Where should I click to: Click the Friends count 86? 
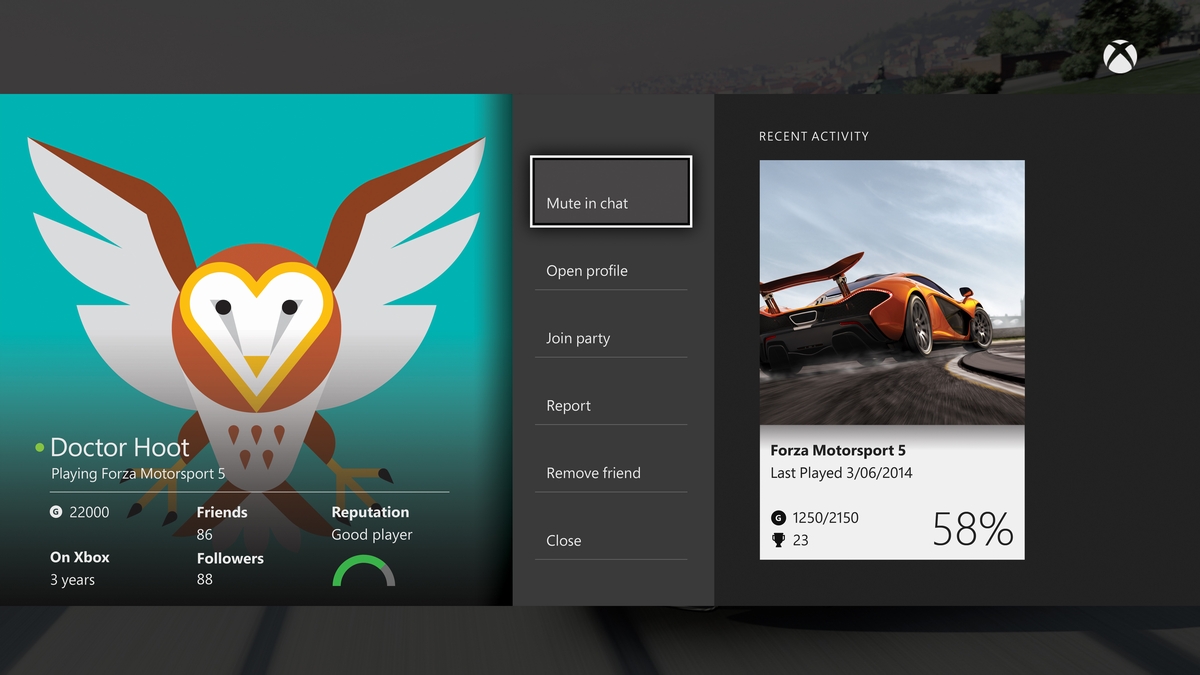(x=205, y=535)
